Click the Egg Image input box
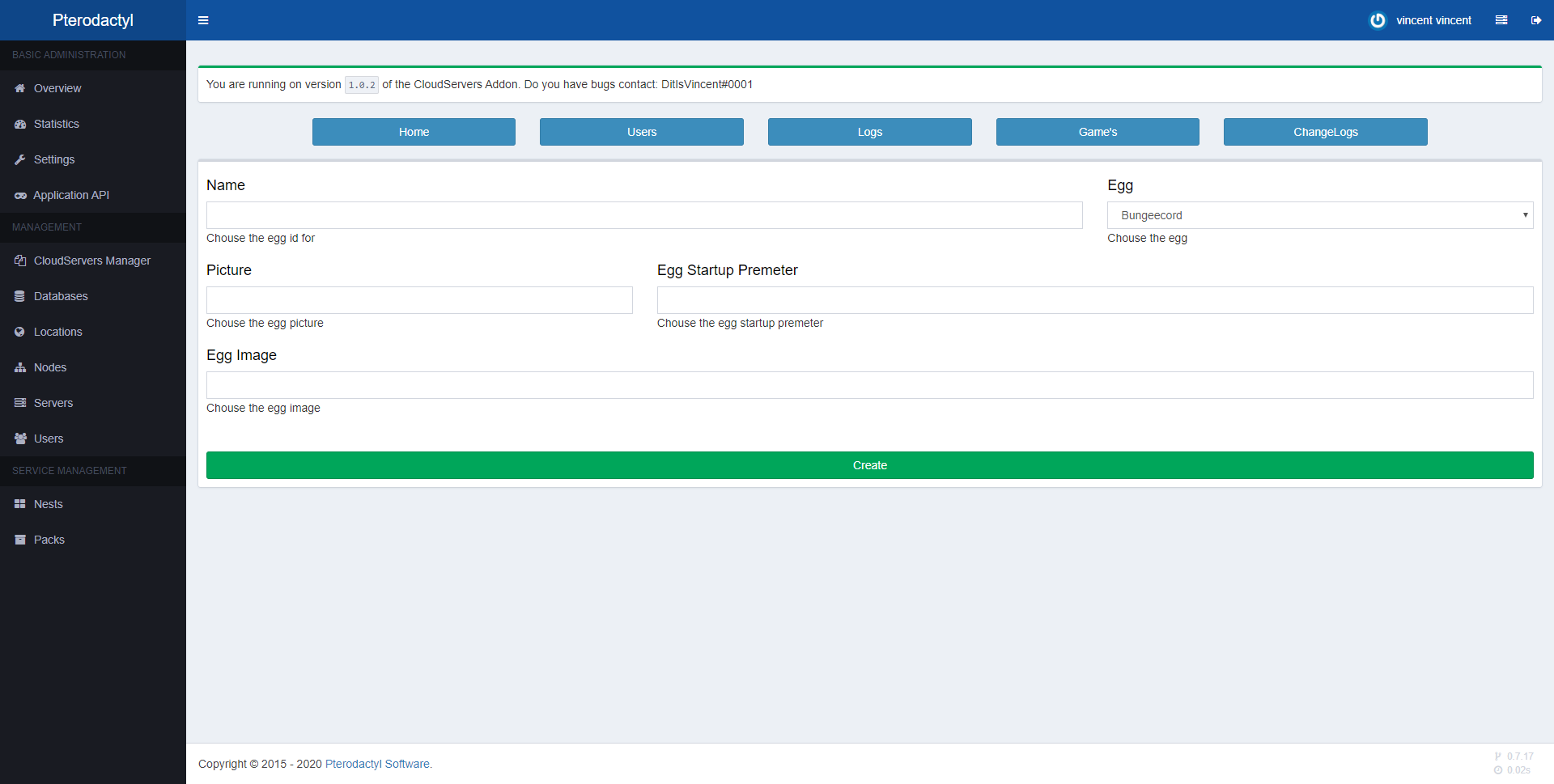 [x=869, y=385]
